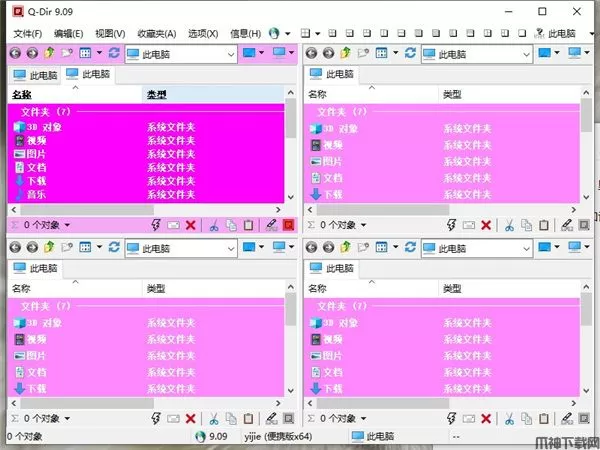Go forward in the bottom-left pane
The height and width of the screenshot is (450, 600).
33,247
